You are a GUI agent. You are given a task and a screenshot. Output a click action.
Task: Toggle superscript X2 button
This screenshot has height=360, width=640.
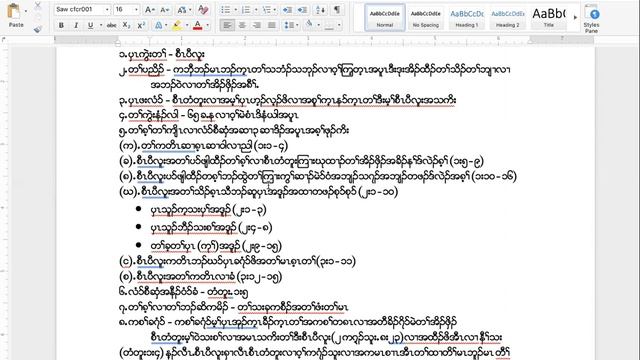pos(141,25)
